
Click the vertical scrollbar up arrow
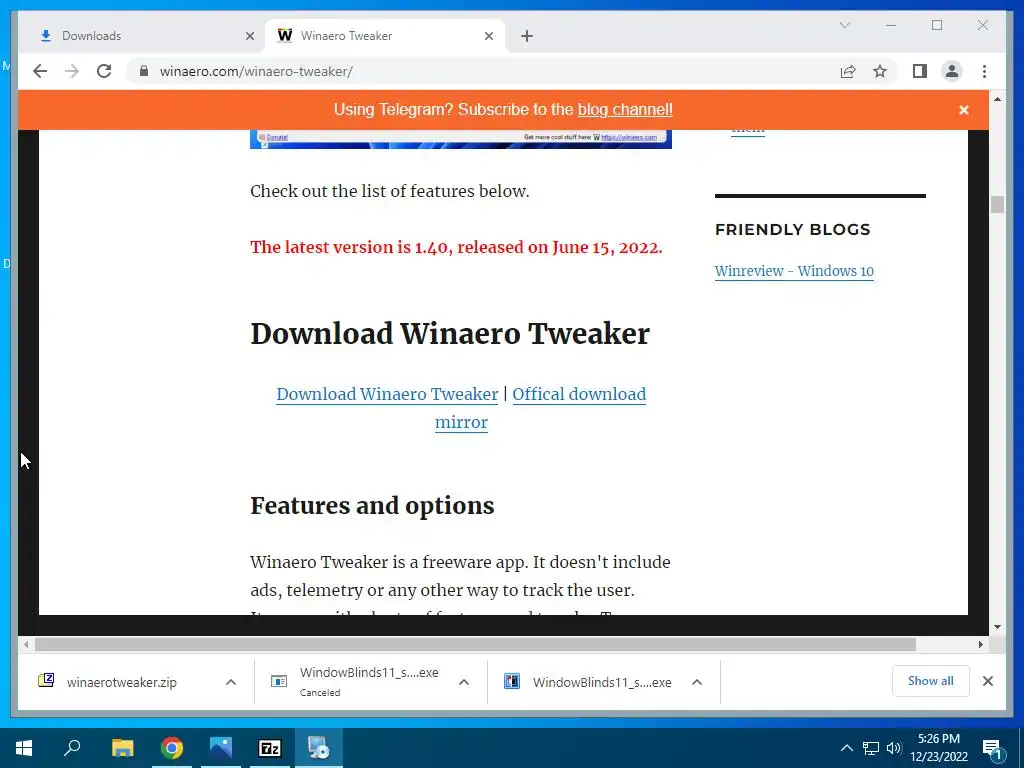pyautogui.click(x=997, y=99)
